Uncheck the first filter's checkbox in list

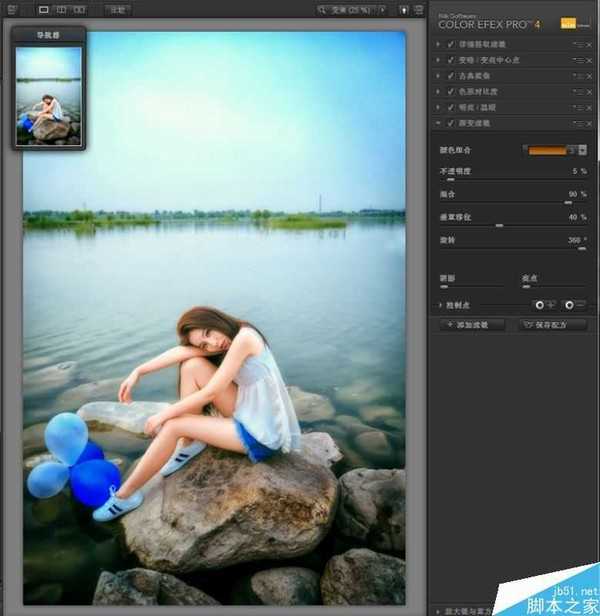point(450,45)
